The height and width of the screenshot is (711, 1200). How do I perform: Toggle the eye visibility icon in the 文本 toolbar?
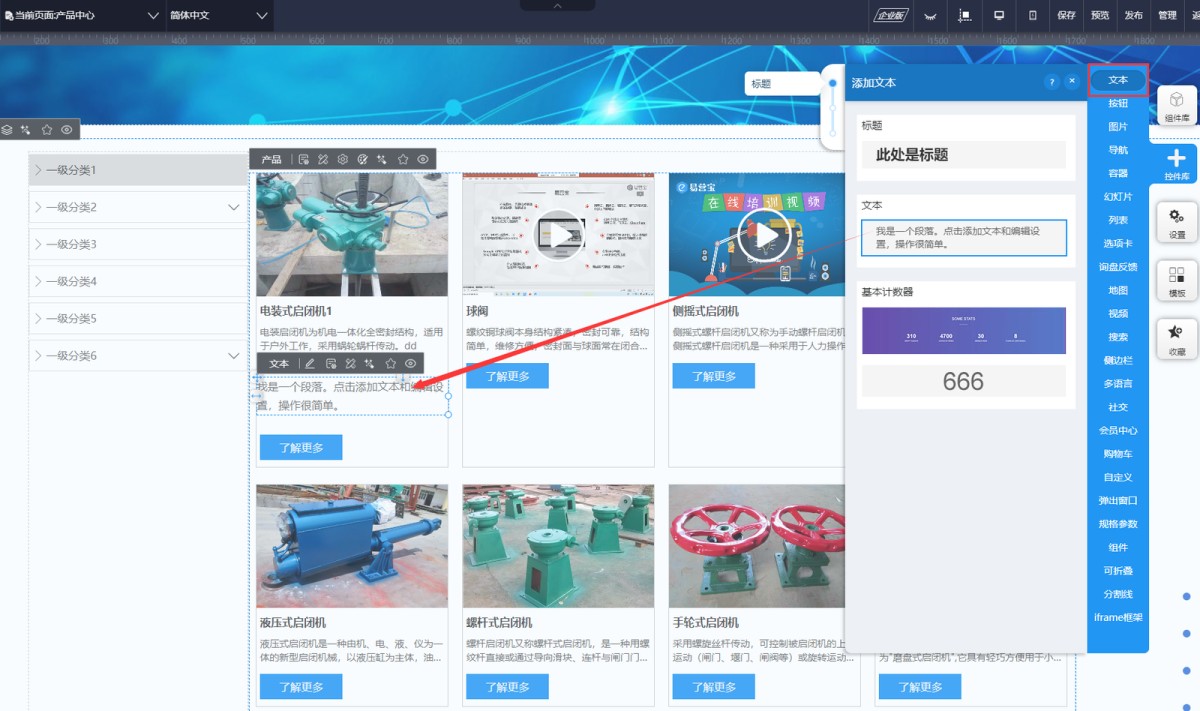(411, 363)
